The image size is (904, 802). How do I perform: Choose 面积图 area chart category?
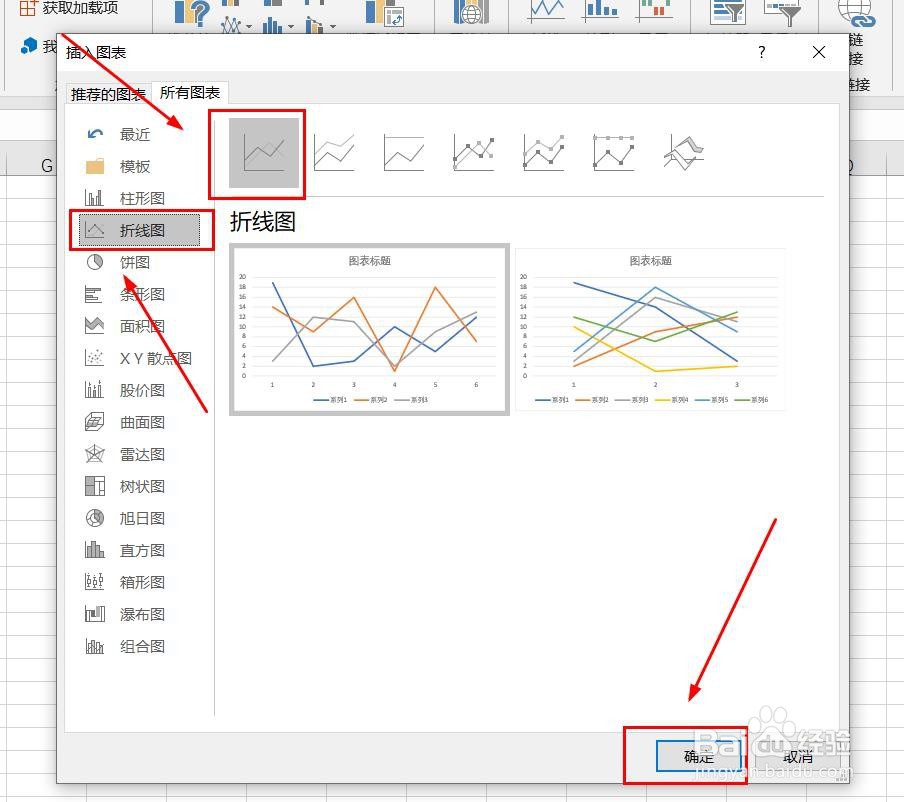pyautogui.click(x=139, y=326)
